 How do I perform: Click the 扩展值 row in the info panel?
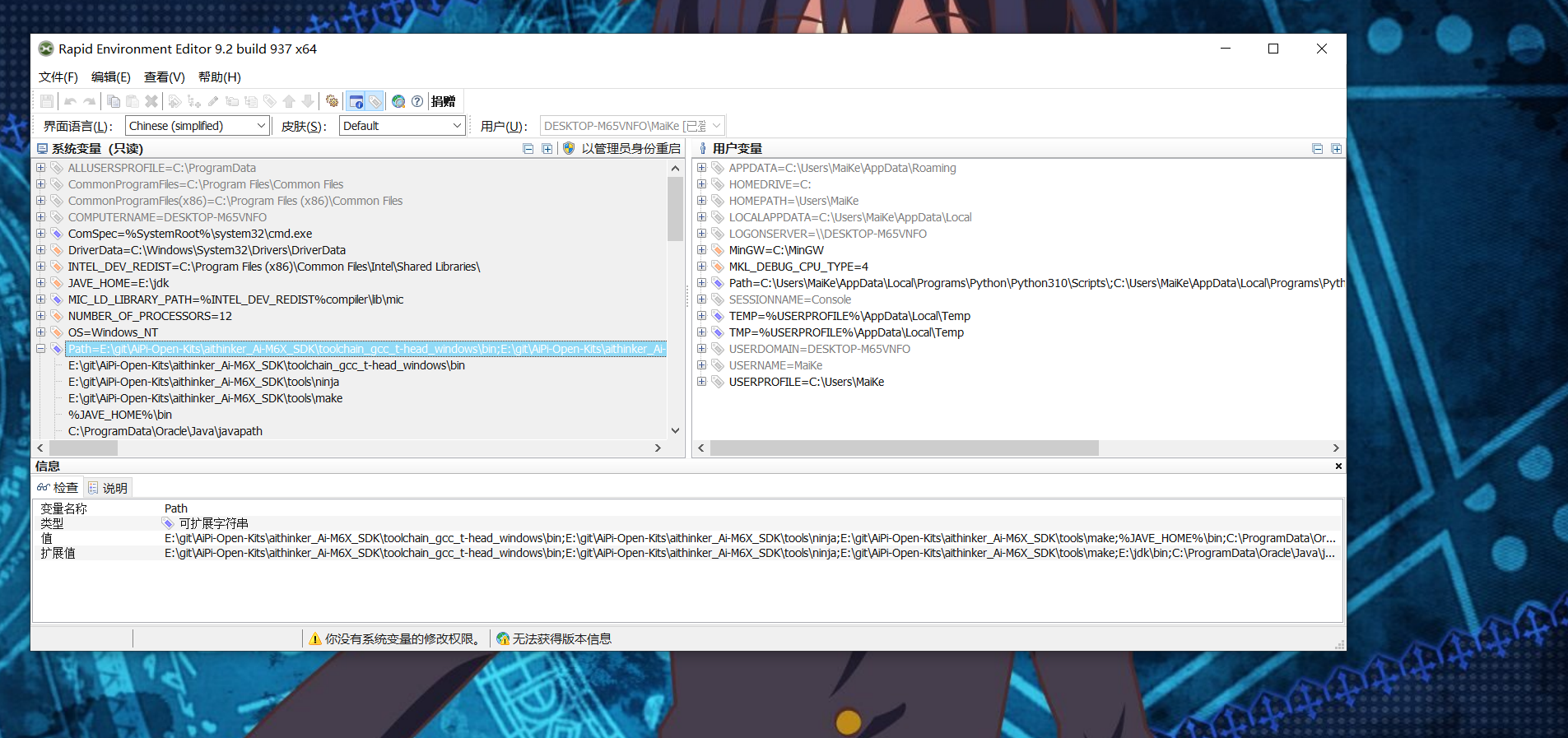[687, 553]
